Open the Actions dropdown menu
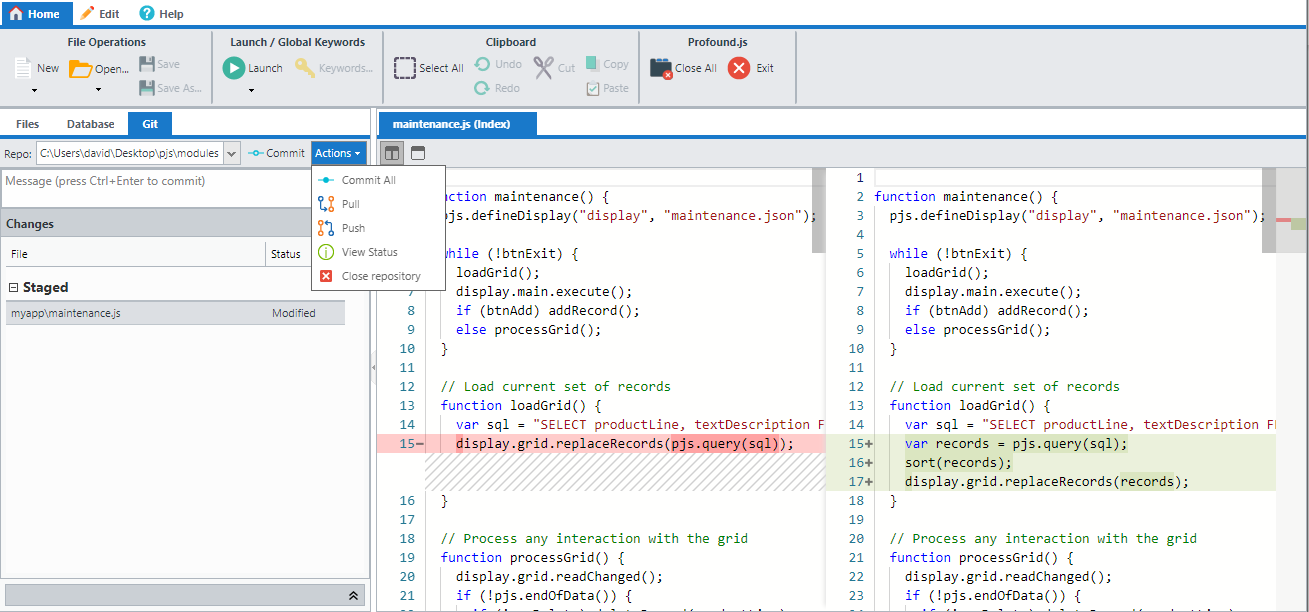Screen dimensions: 1309x612 click(338, 152)
